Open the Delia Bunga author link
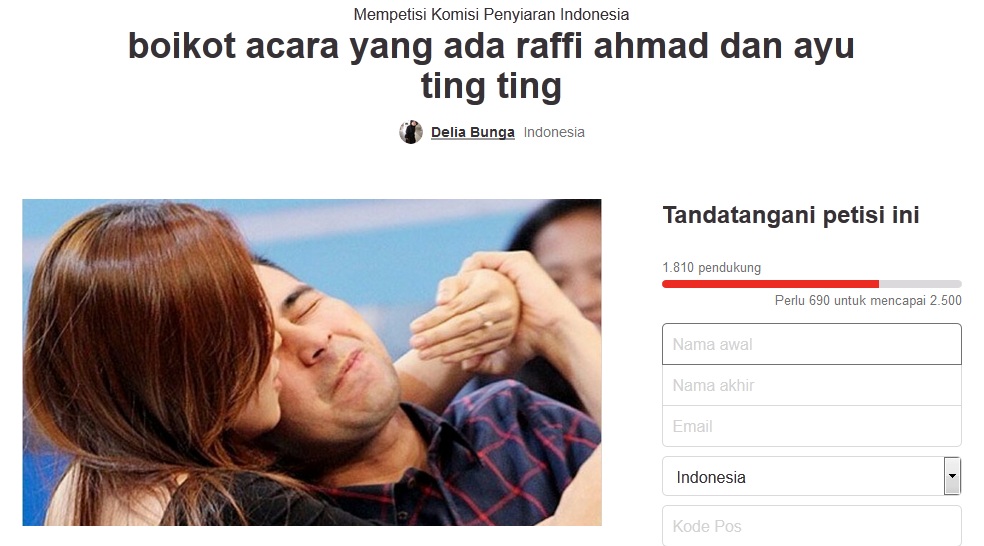Screen dimensions: 984x546 [x=473, y=132]
